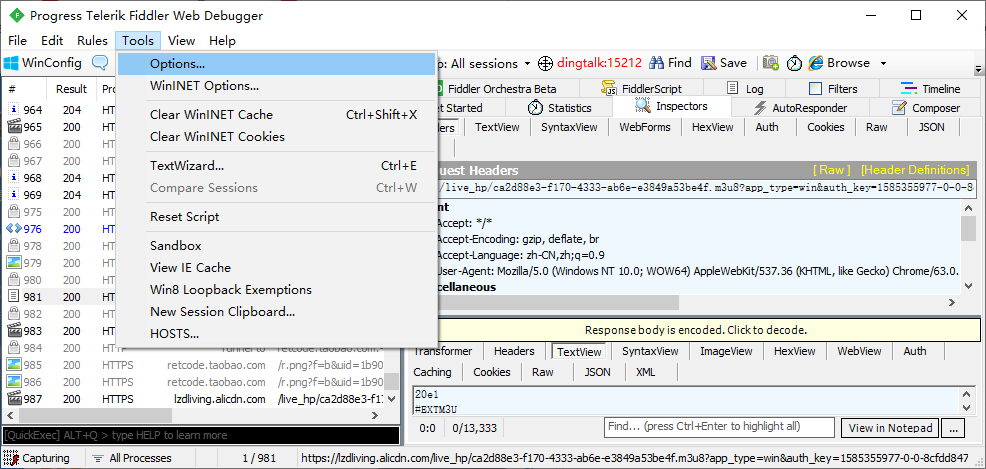
Task: Choose Sandbox menu item
Action: (x=277, y=246)
